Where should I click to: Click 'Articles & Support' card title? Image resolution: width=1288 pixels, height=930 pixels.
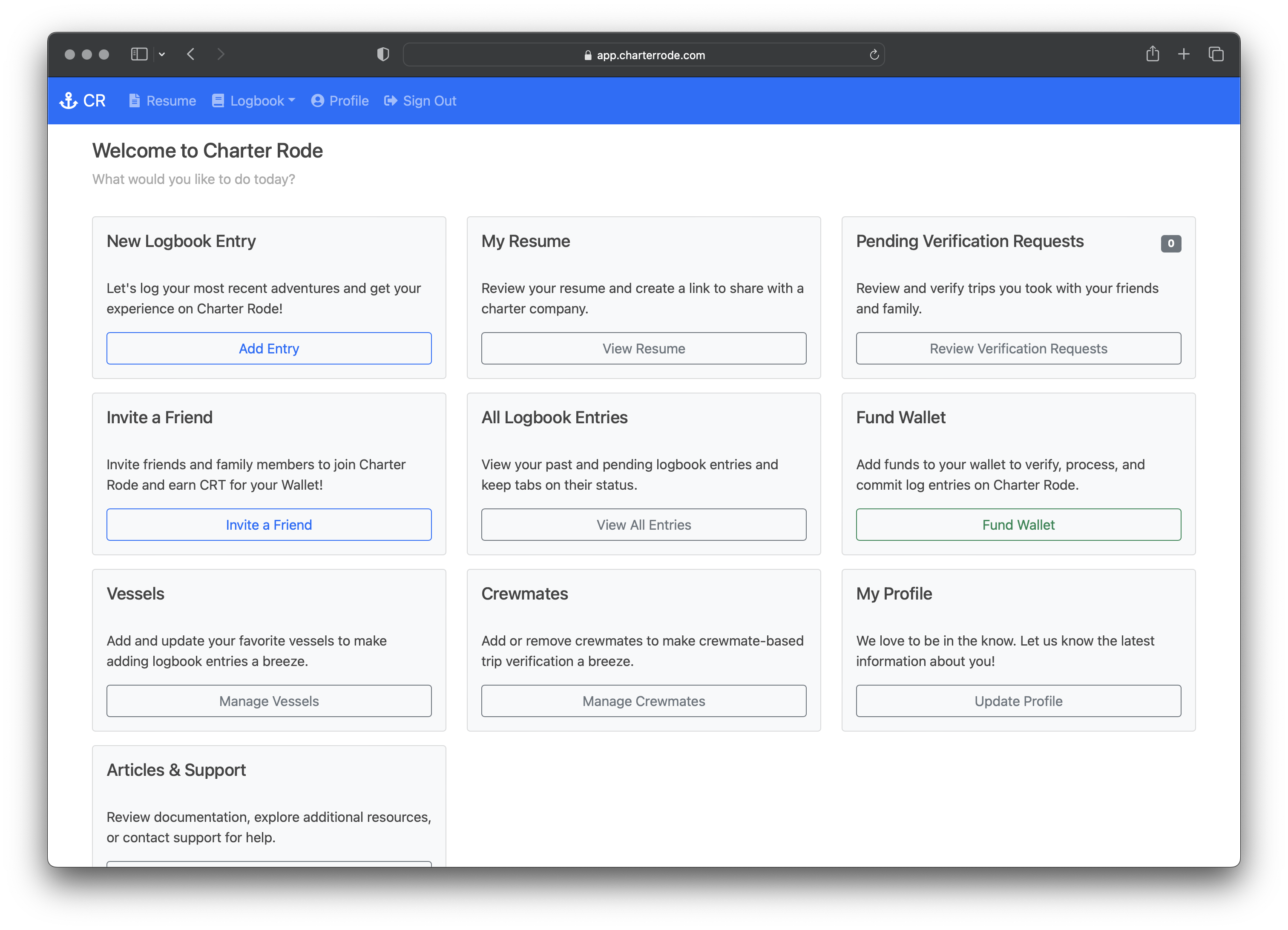(x=176, y=770)
